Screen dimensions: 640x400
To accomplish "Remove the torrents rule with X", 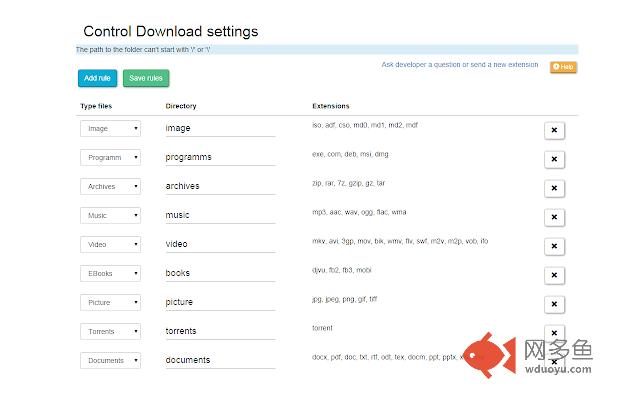I will coord(554,333).
